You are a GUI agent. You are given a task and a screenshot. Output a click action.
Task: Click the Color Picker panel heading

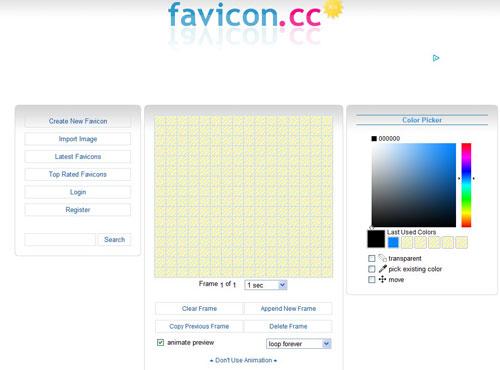pyautogui.click(x=422, y=120)
